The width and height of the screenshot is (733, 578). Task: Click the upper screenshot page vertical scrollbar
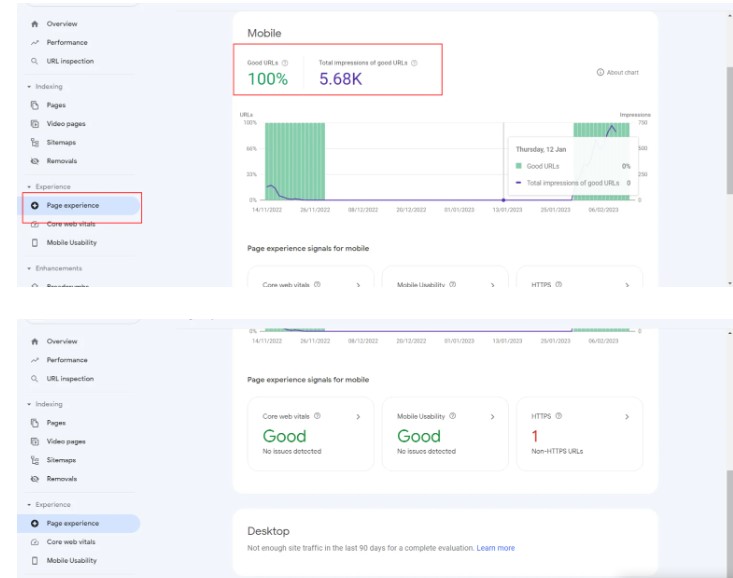point(730,130)
